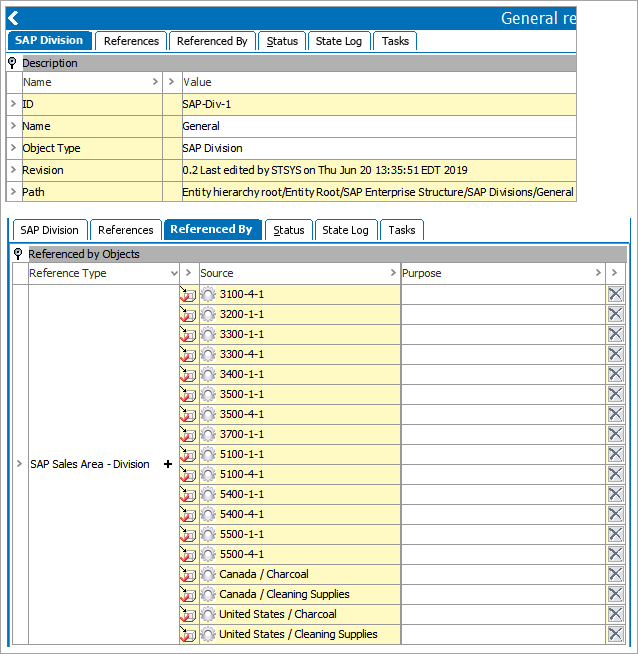Screen dimensions: 638x654
Task: Click the back arrow in blue header
Action: [13, 18]
